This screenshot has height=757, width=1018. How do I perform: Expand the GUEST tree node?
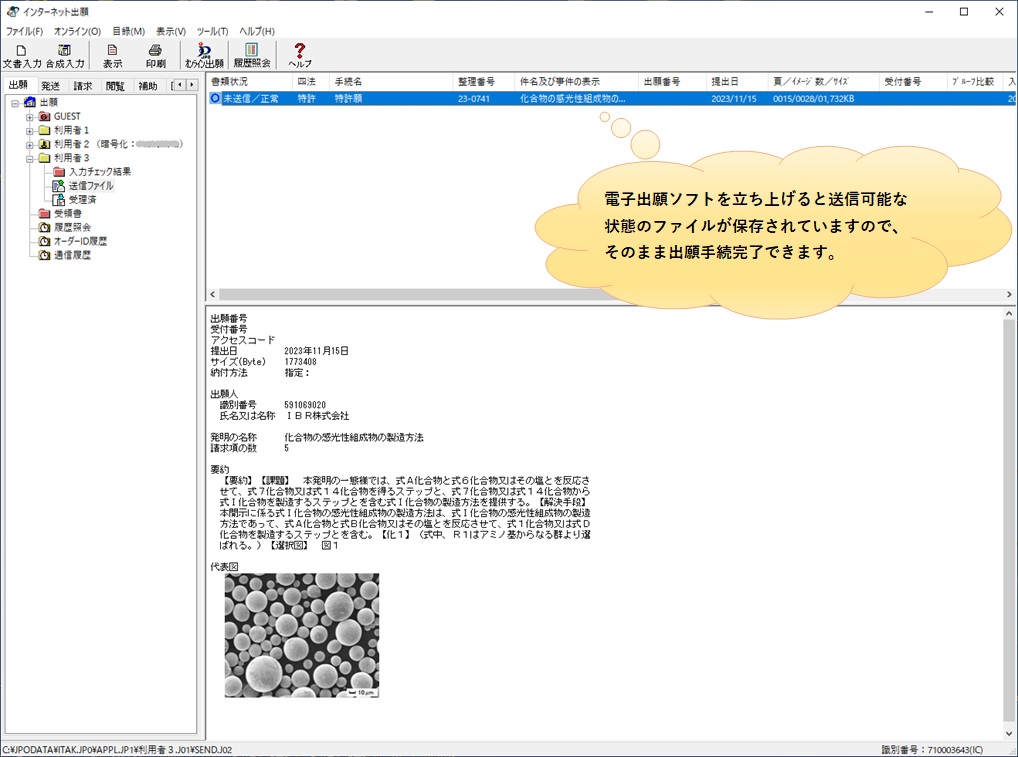30,117
